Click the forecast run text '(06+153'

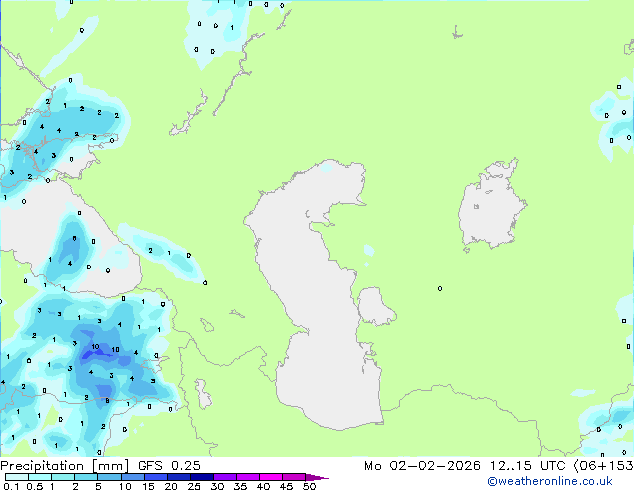[x=604, y=466]
